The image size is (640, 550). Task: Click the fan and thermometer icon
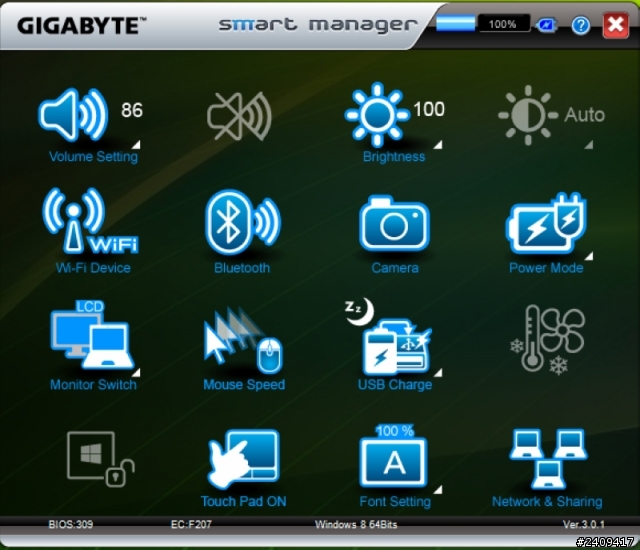547,339
